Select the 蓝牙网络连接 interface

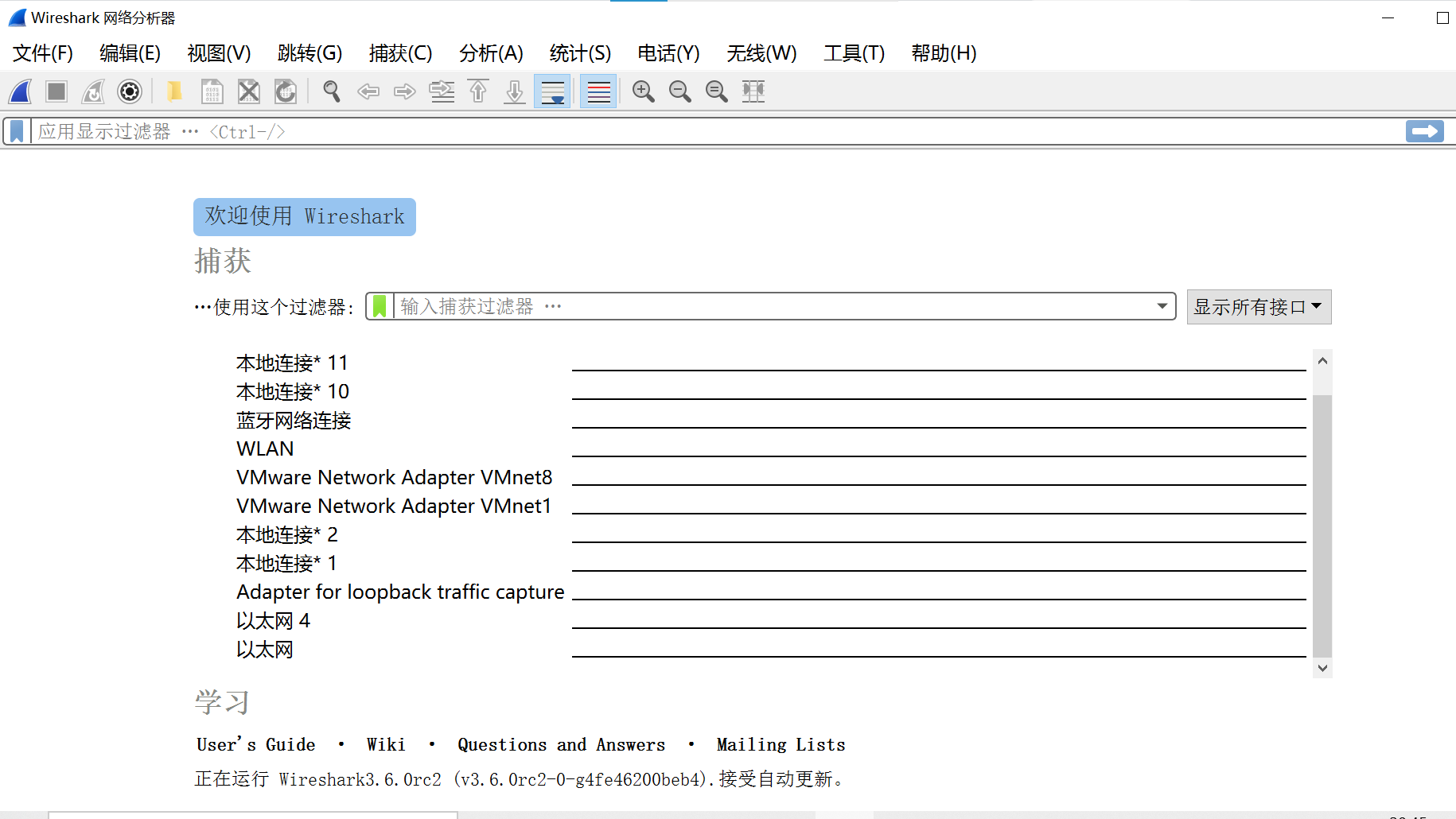[771, 421]
